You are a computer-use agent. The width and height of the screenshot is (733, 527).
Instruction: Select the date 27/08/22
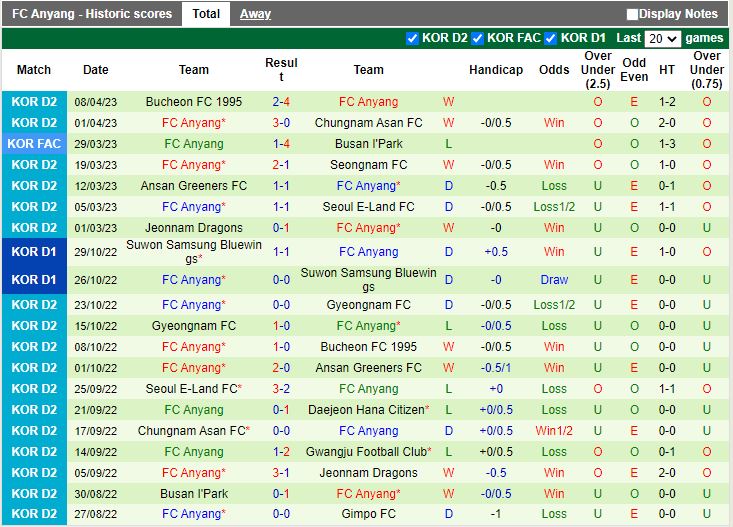tap(96, 514)
